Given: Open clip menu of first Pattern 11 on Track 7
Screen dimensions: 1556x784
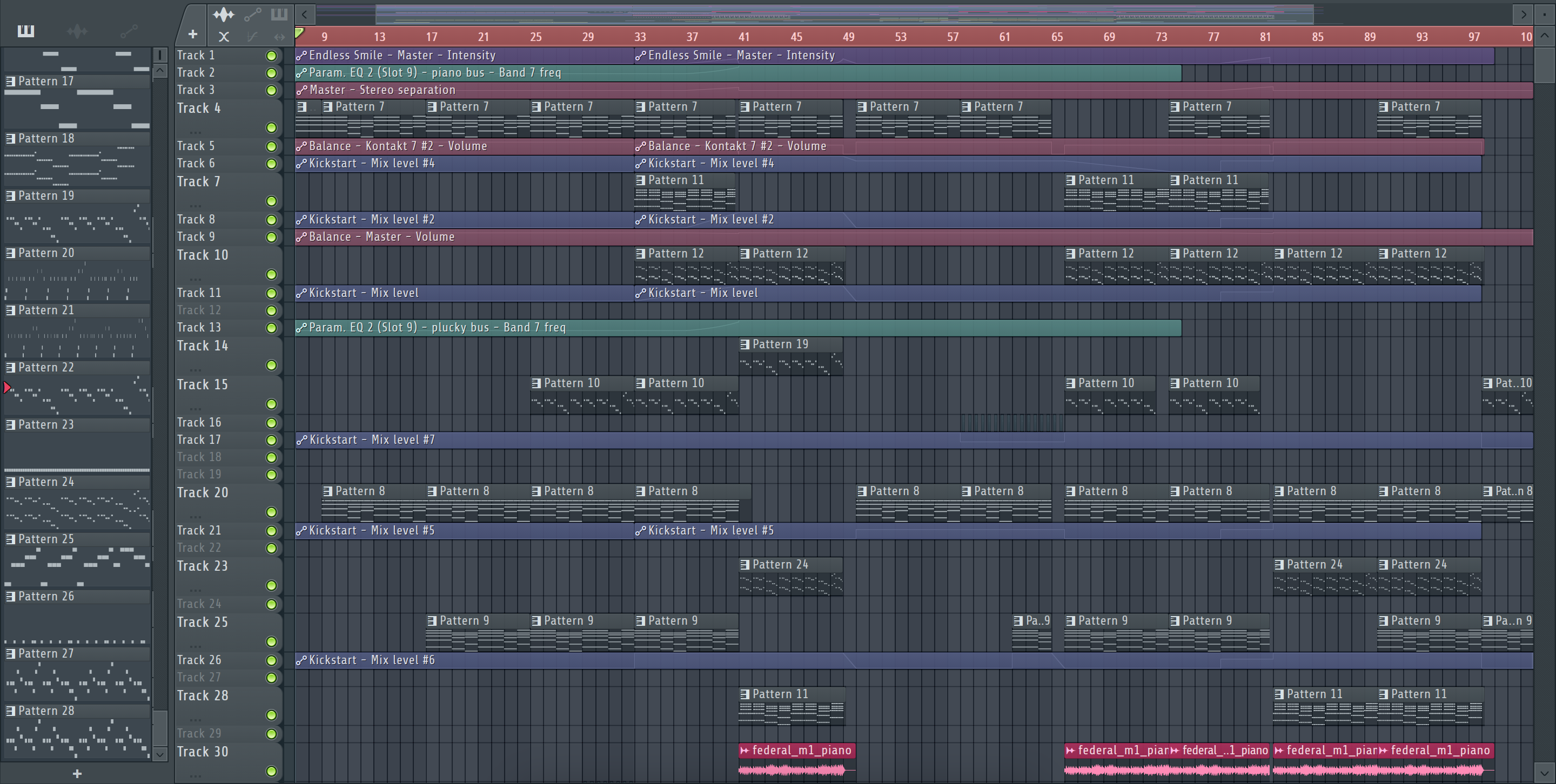Looking at the screenshot, I should click(x=640, y=180).
